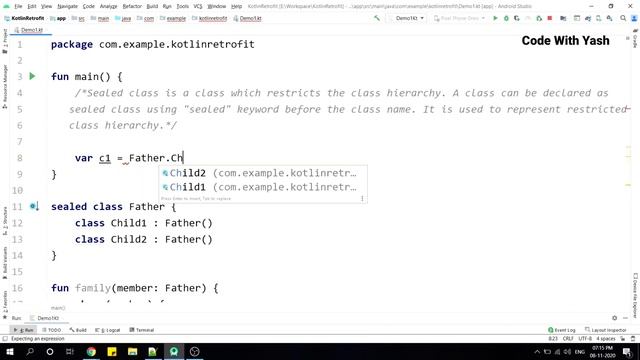Open the completion popup's three-dot options

pos(362,198)
